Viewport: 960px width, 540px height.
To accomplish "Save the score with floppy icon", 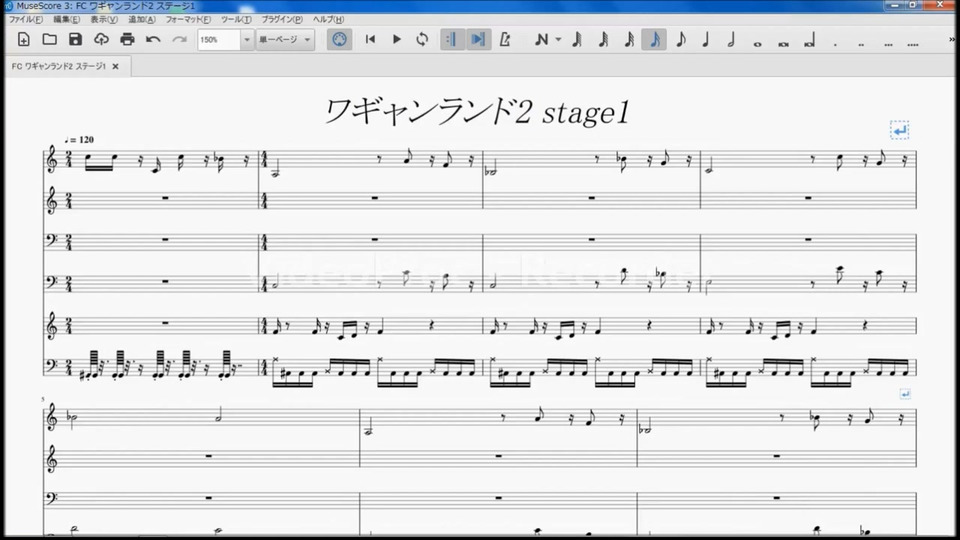I will point(75,40).
